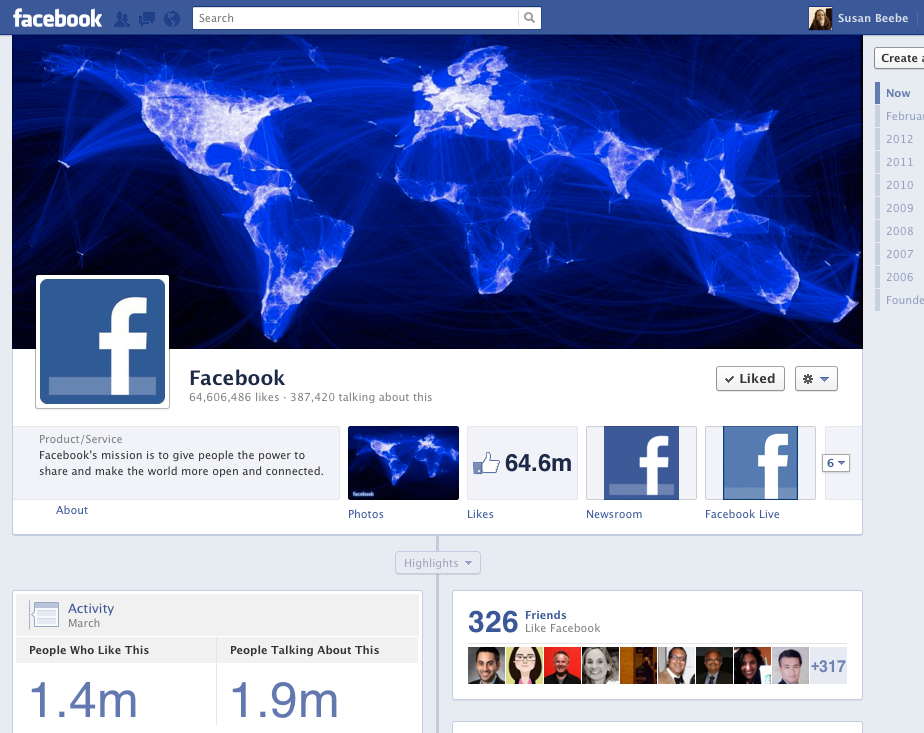924x733 pixels.
Task: Click the Activity box icon
Action: point(45,615)
